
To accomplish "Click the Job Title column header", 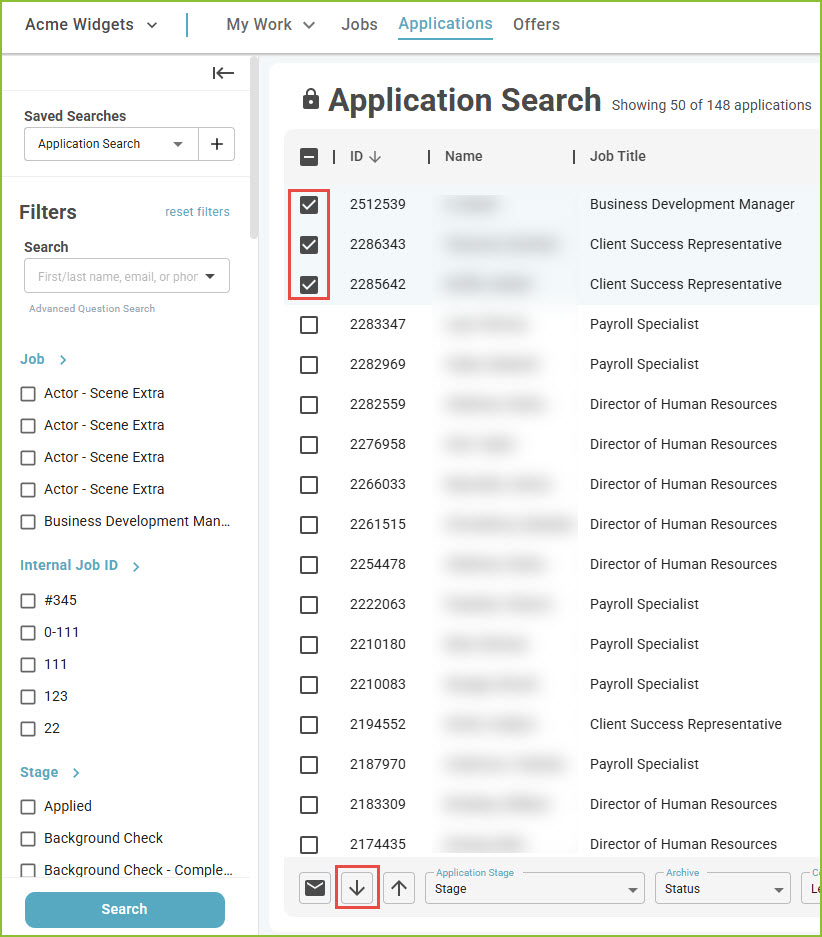I will click(x=618, y=156).
